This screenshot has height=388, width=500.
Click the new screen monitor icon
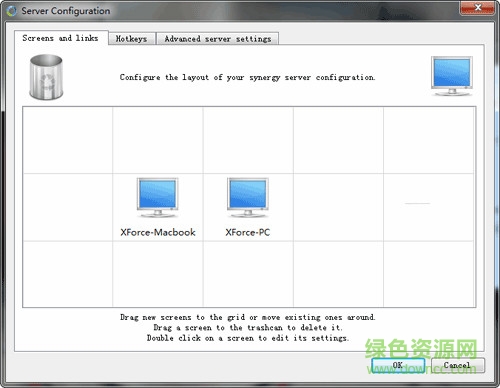(x=452, y=76)
